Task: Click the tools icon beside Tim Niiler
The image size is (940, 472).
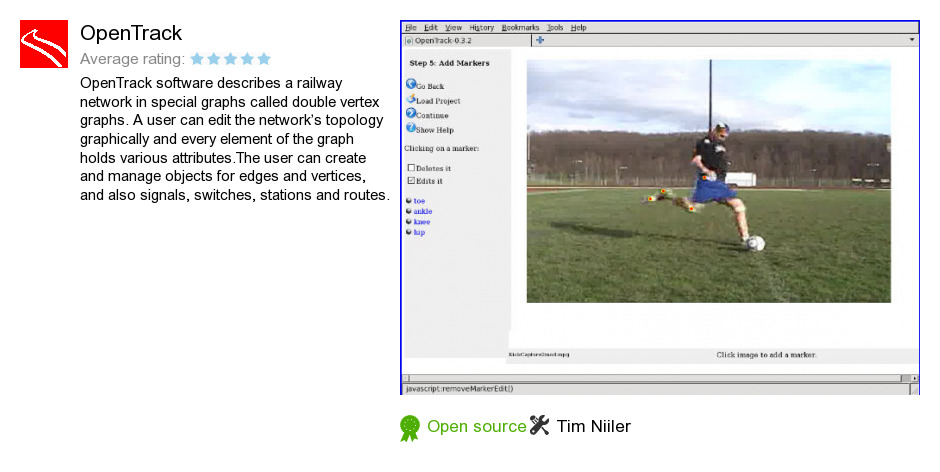Action: click(540, 425)
